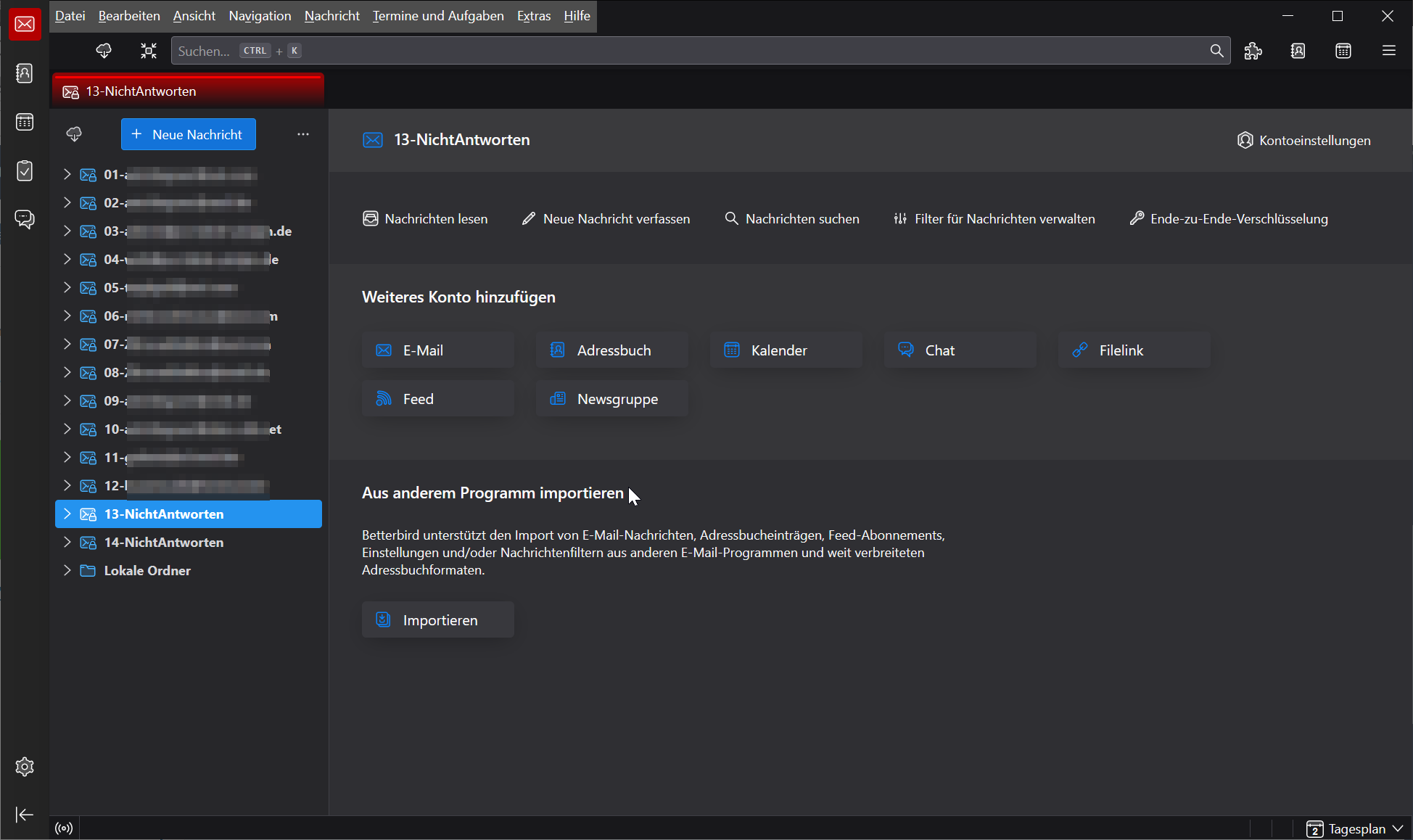Viewport: 1413px width, 840px height.
Task: Click the online status indicator icon
Action: click(x=64, y=828)
